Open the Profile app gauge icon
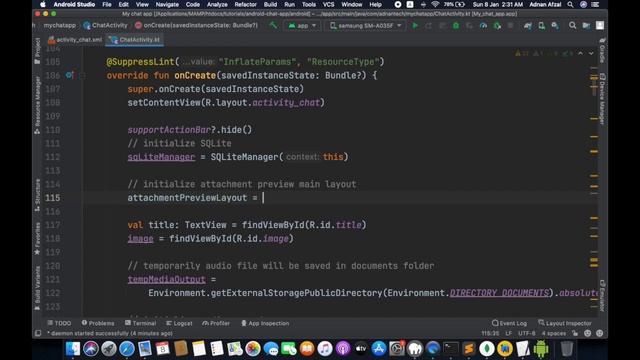 pos(483,25)
